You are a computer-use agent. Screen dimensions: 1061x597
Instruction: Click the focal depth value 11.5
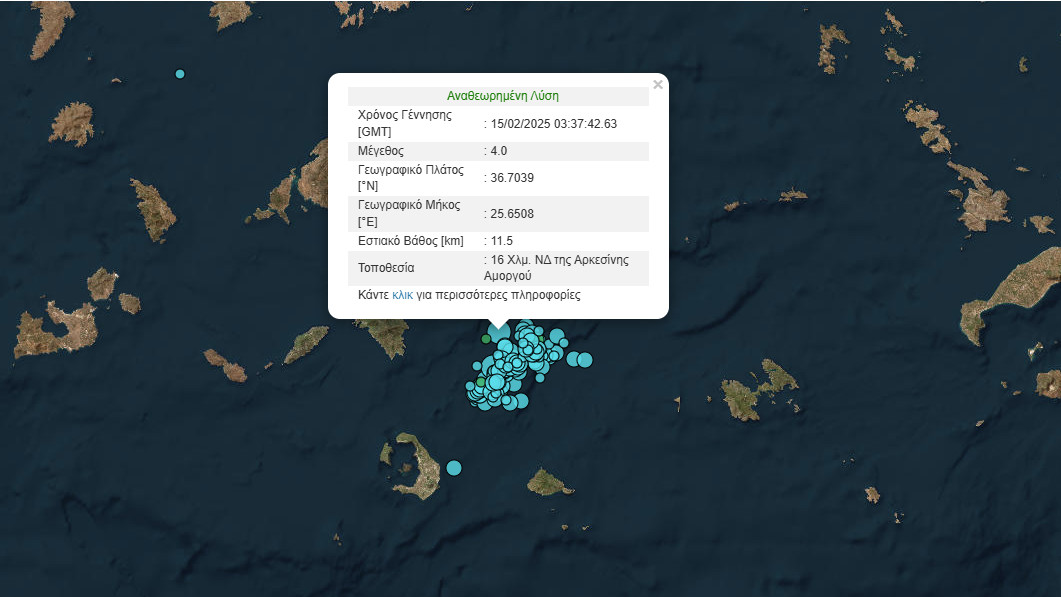[500, 241]
